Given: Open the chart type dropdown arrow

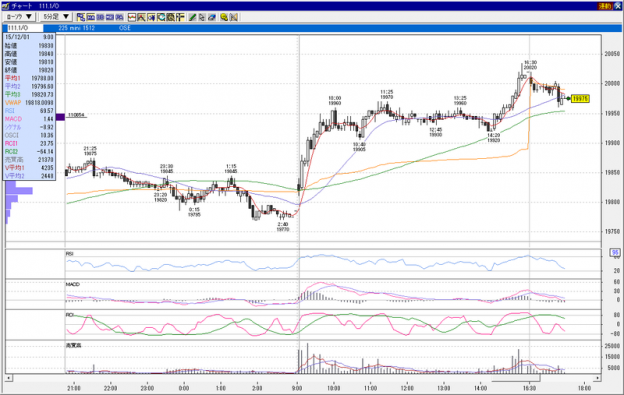Looking at the screenshot, I should tap(29, 17).
